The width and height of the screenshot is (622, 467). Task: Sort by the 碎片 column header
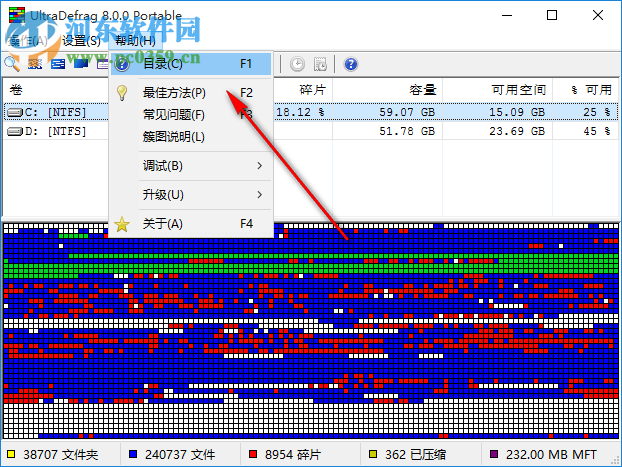click(x=303, y=90)
